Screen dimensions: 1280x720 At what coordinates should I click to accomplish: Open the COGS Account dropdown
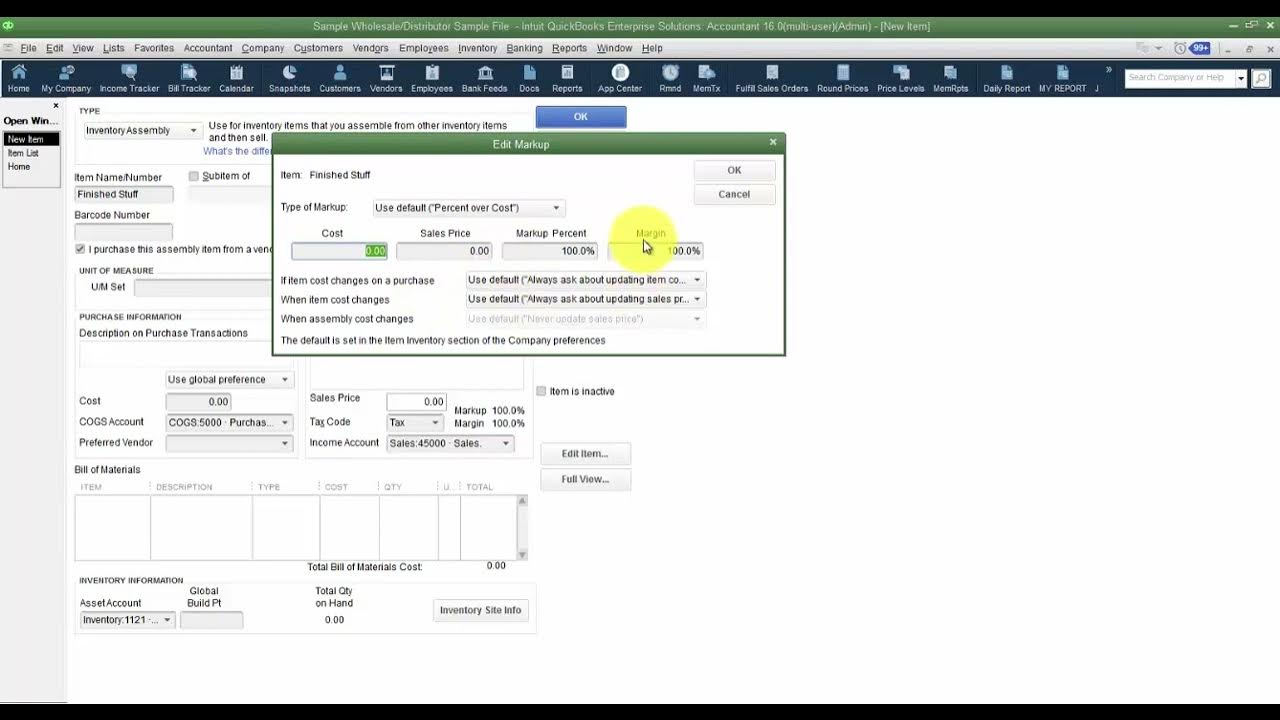pyautogui.click(x=228, y=422)
